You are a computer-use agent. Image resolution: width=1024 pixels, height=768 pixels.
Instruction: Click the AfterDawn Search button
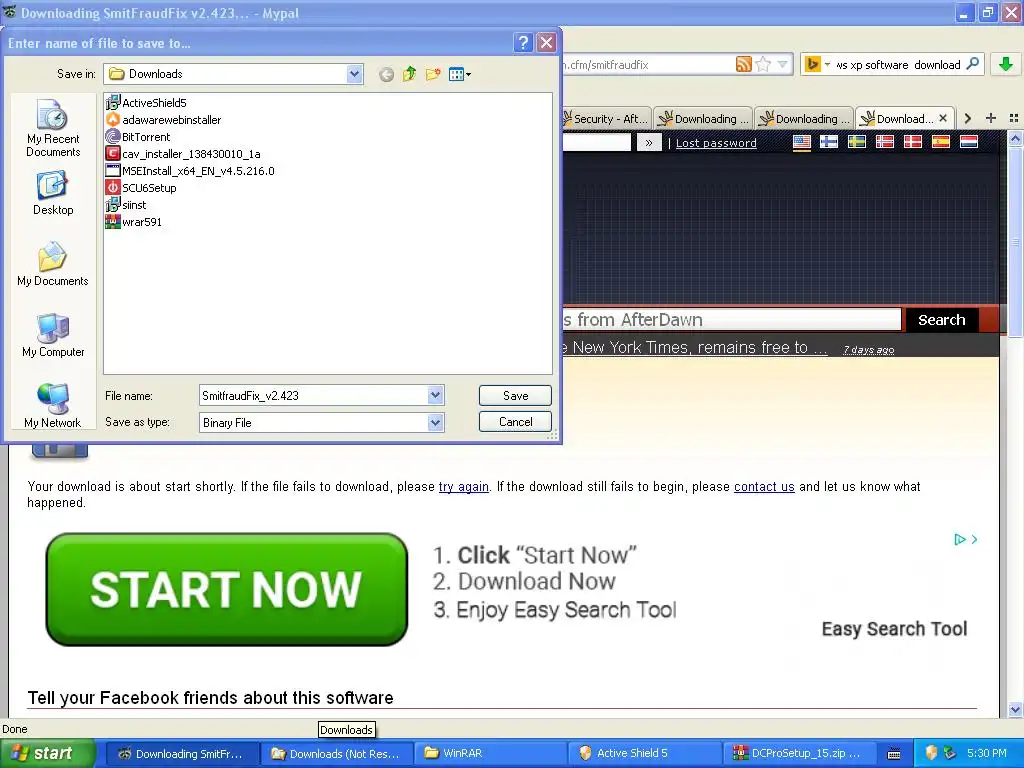pos(941,319)
